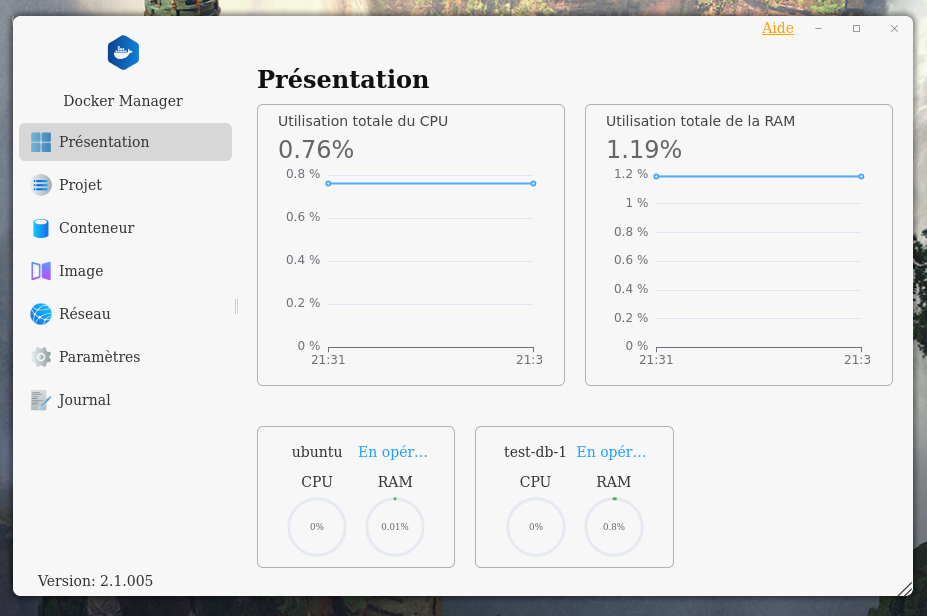
Task: Open the Projet list icon
Action: [x=41, y=185]
